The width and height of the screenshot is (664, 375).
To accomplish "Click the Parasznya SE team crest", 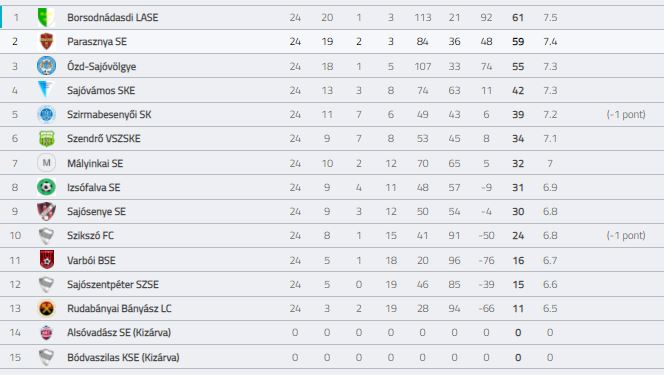I will 46,41.
